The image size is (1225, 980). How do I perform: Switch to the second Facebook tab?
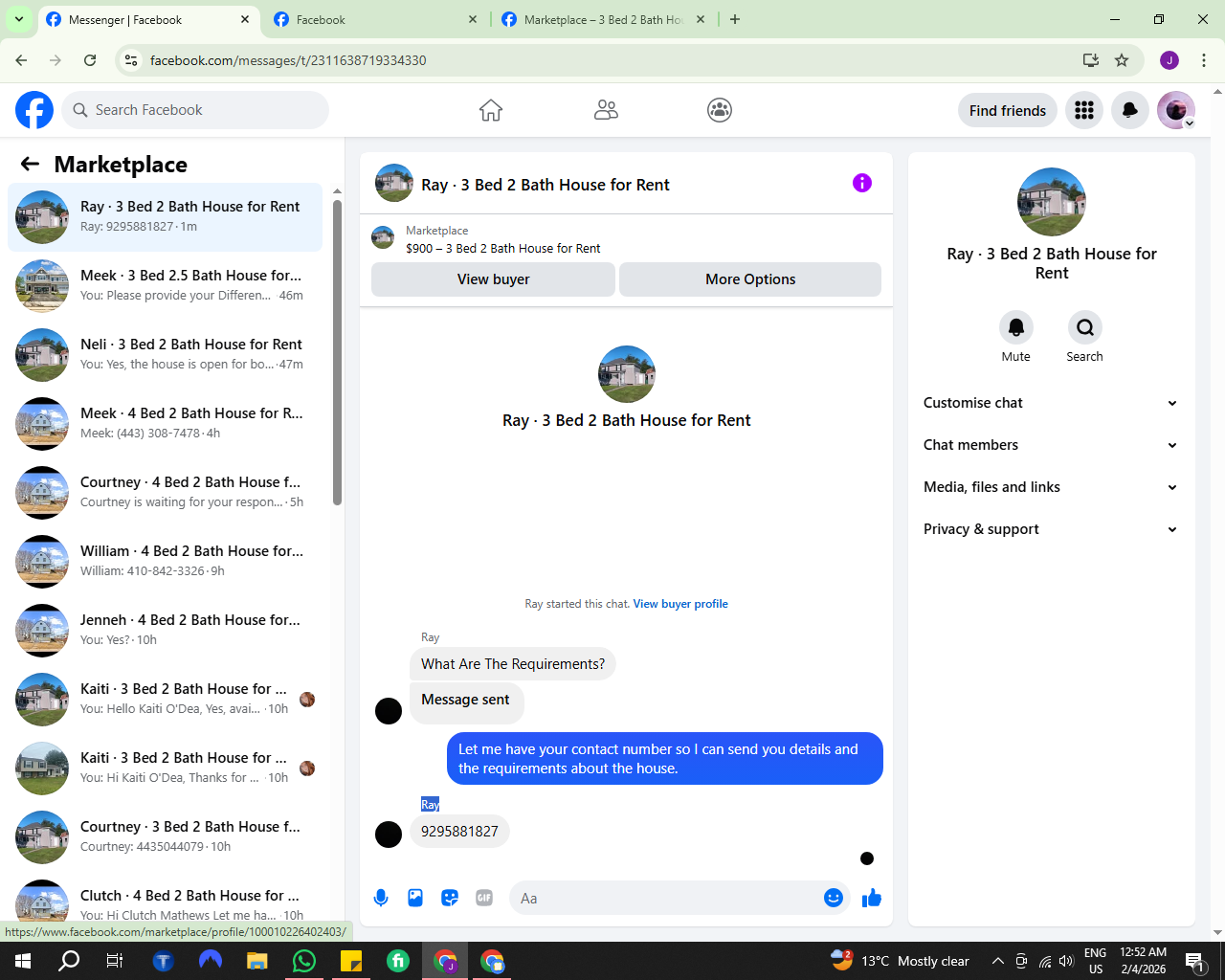pyautogui.click(x=375, y=19)
